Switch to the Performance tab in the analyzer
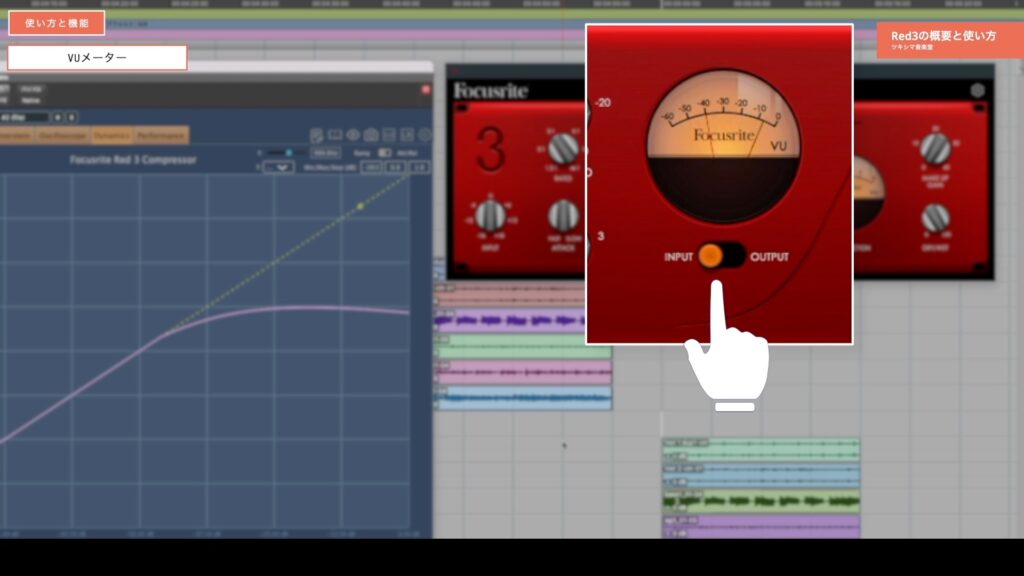This screenshot has width=1024, height=576. click(161, 135)
